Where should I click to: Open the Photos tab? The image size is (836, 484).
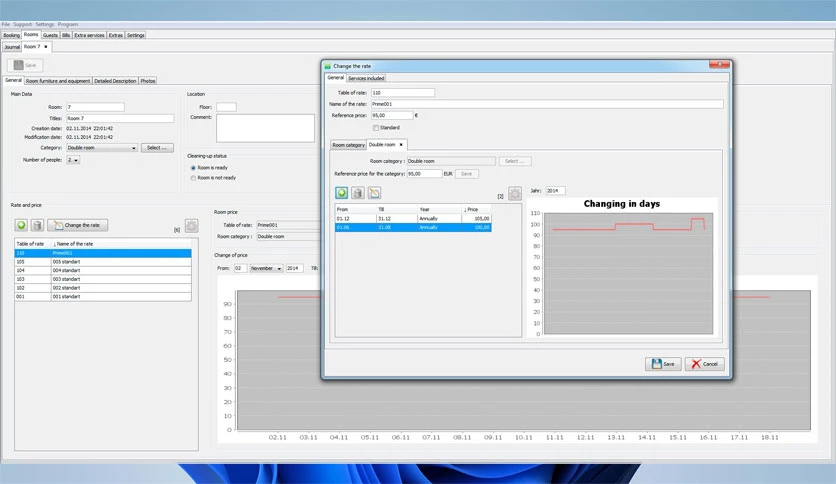tap(148, 81)
